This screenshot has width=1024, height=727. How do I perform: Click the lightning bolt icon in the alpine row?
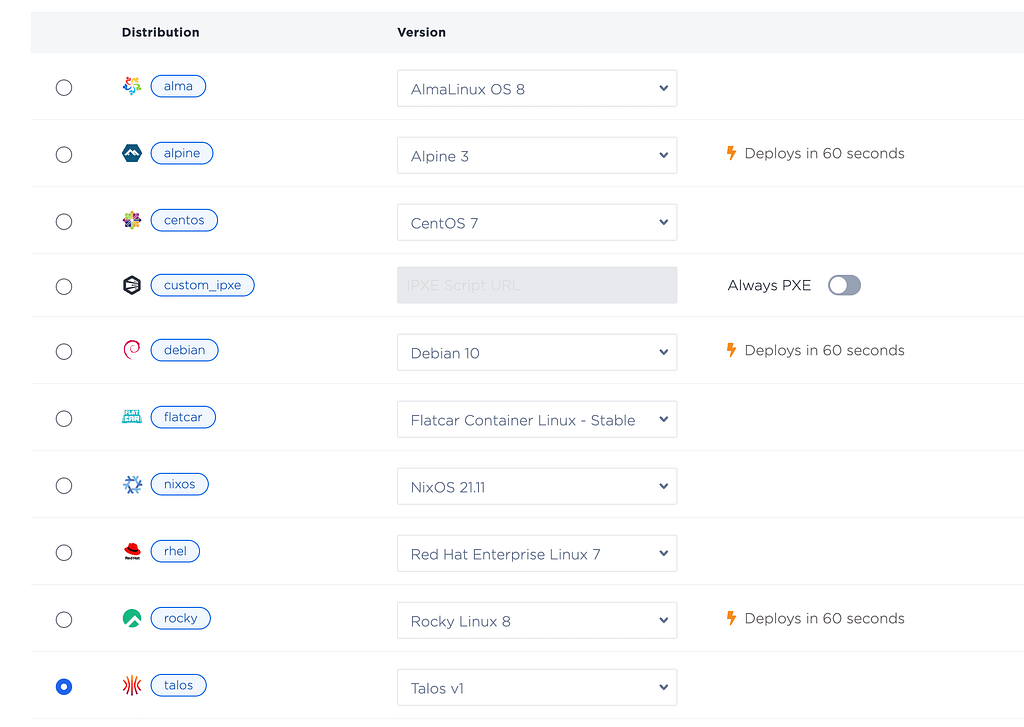point(731,153)
